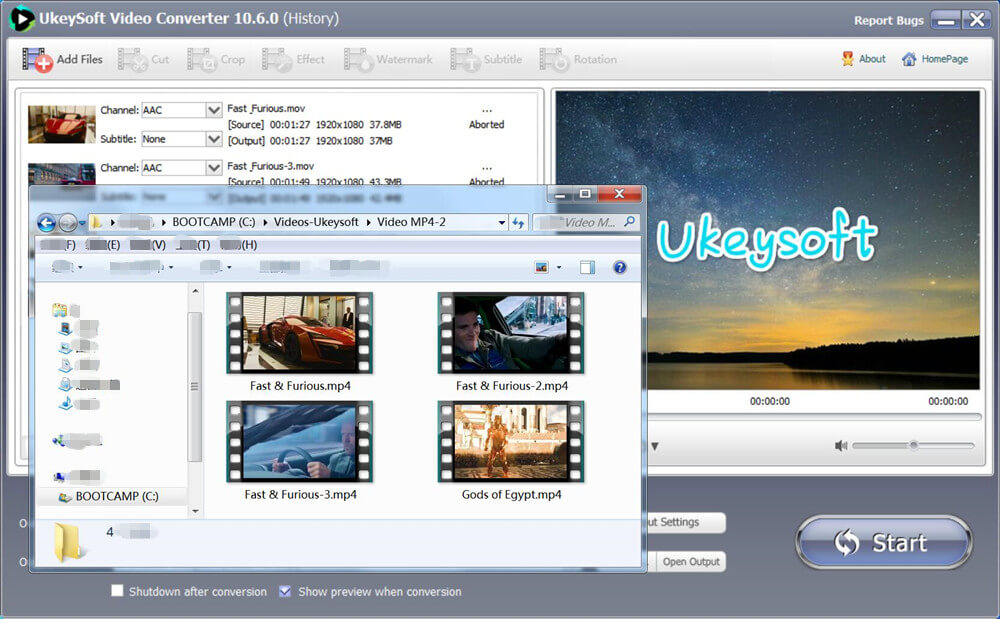Click the Videos-Ukeysoft breadcrumb
1000x619 pixels.
(316, 222)
